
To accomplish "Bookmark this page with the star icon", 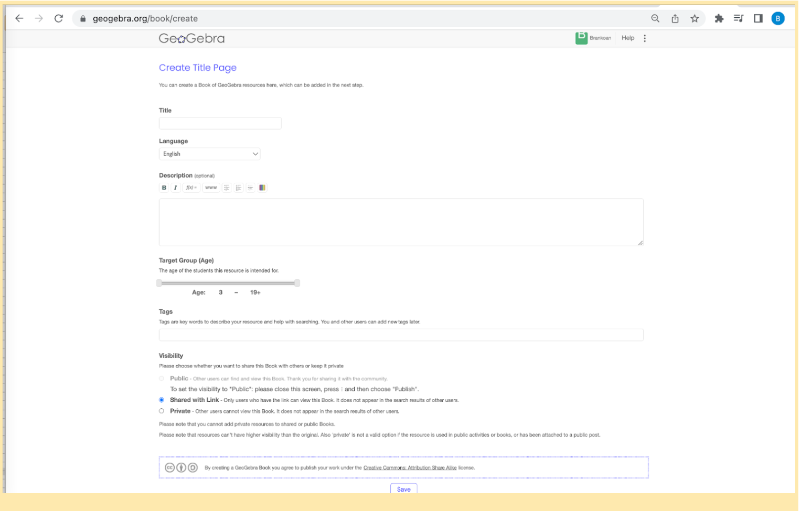I will 694,19.
